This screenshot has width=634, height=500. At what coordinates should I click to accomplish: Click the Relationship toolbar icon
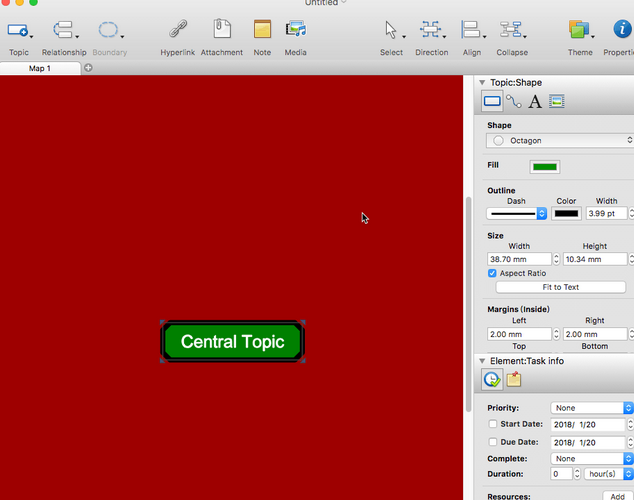pos(62,30)
